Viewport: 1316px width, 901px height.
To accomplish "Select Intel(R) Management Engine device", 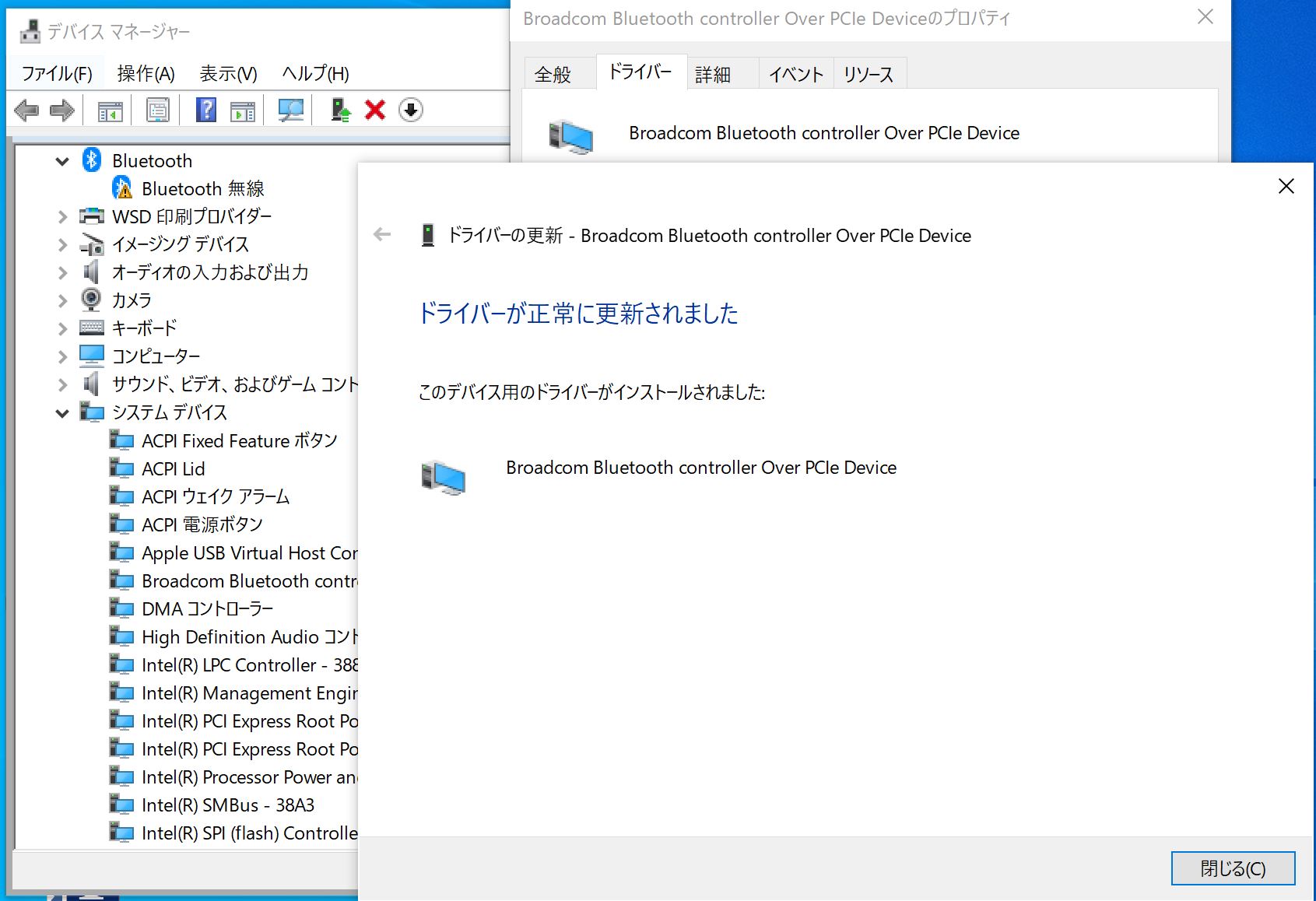I will 249,692.
